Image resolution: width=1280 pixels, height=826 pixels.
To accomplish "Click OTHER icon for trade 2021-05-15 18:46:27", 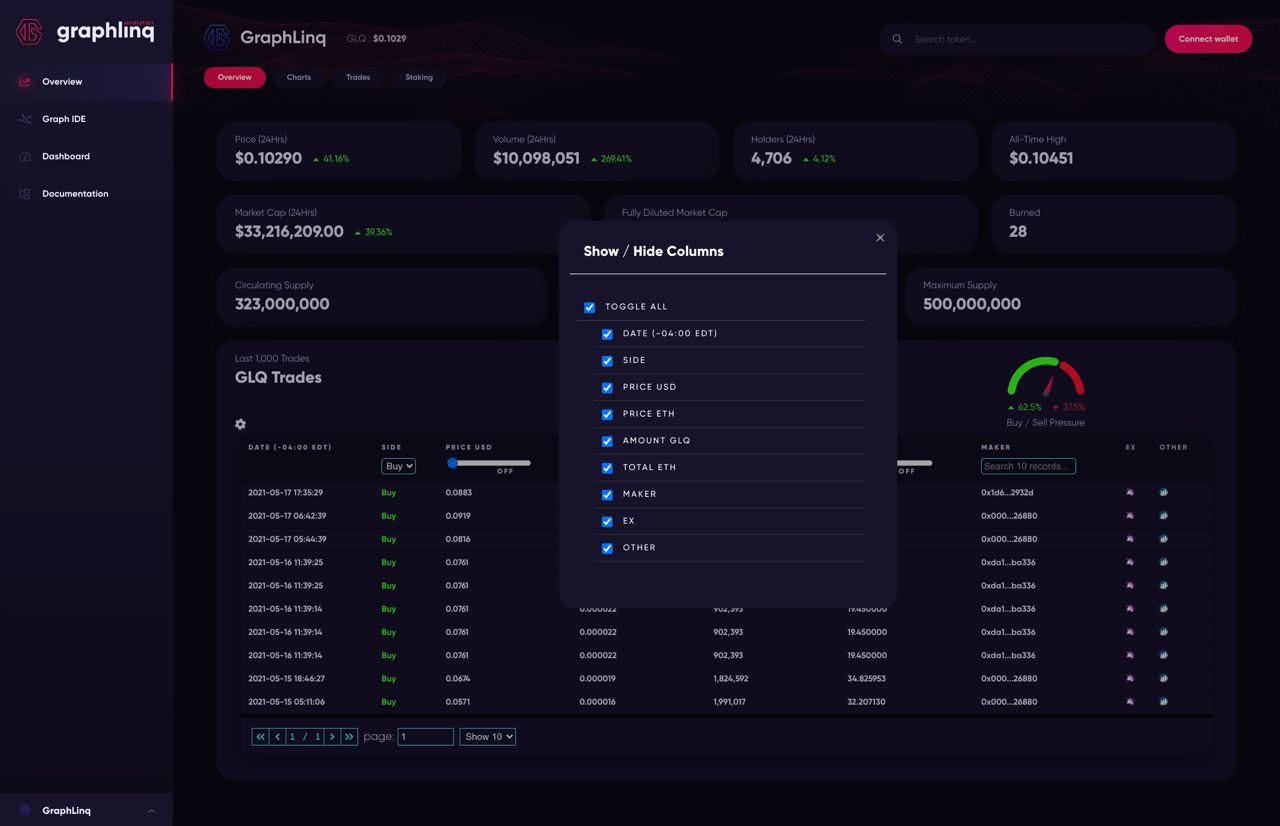I will click(1164, 678).
